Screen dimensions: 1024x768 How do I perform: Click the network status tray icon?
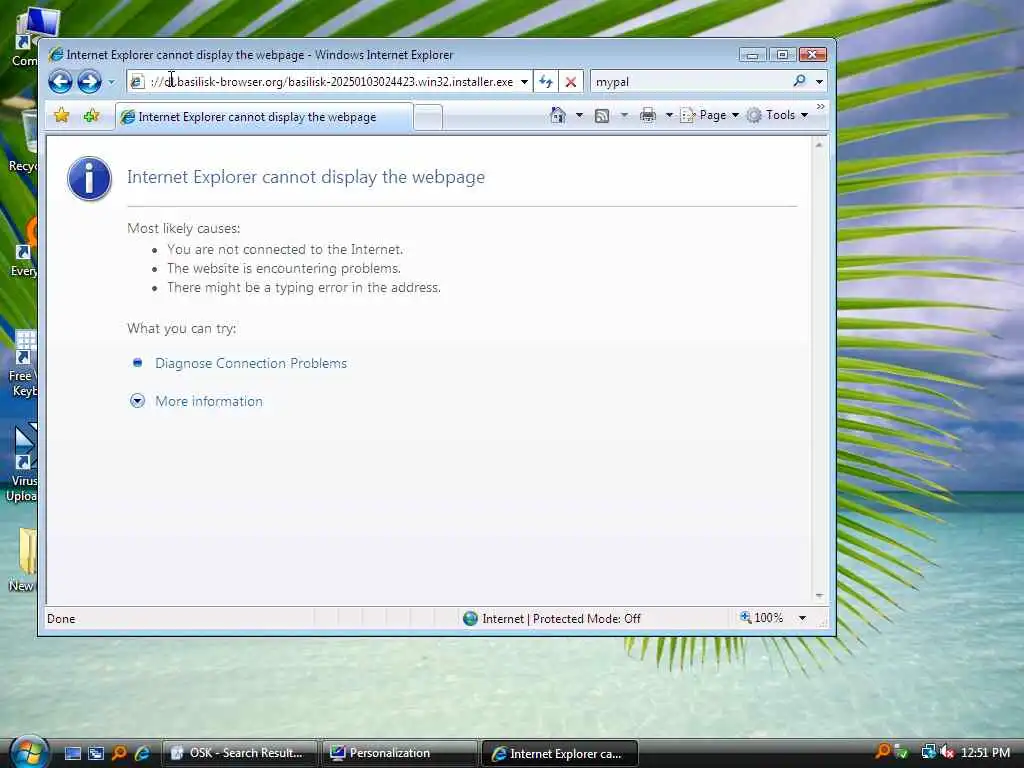(928, 752)
